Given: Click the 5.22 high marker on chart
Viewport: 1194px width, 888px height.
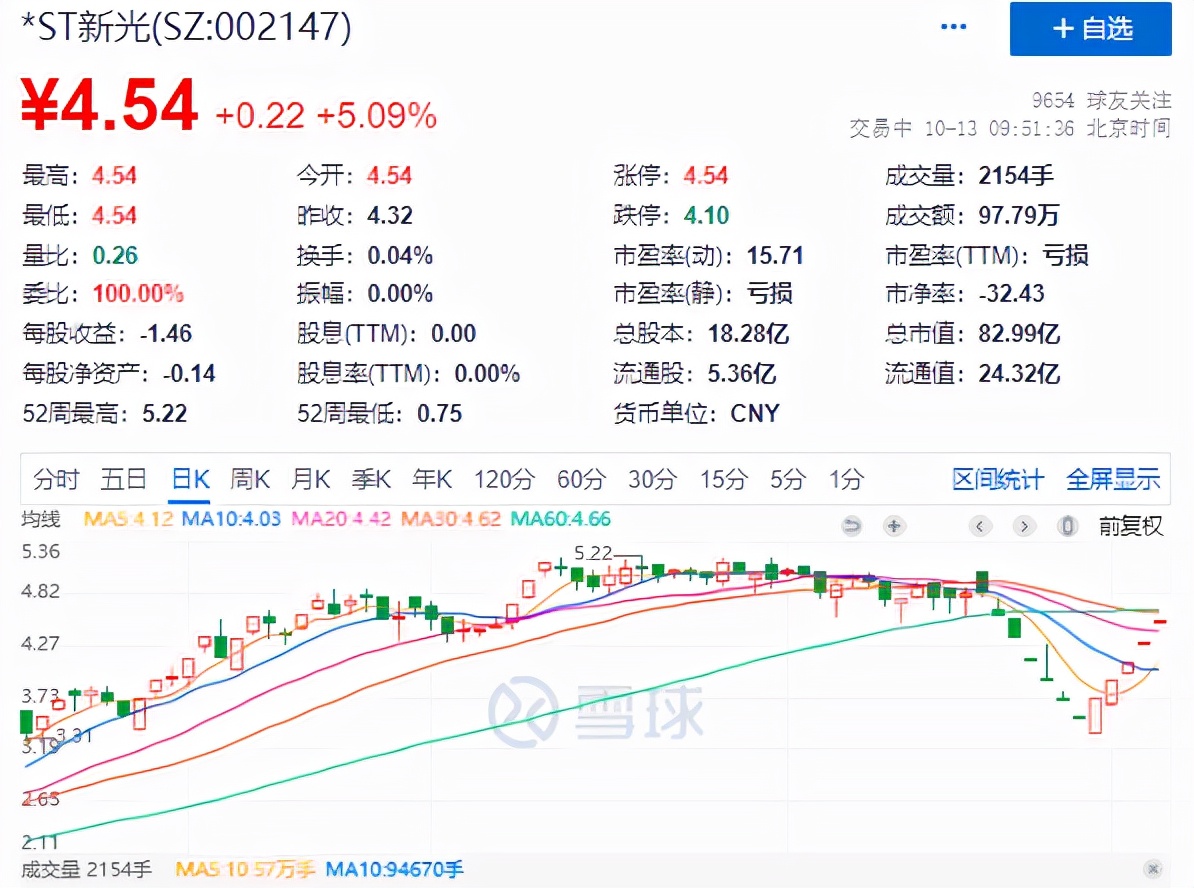Looking at the screenshot, I should tap(593, 553).
